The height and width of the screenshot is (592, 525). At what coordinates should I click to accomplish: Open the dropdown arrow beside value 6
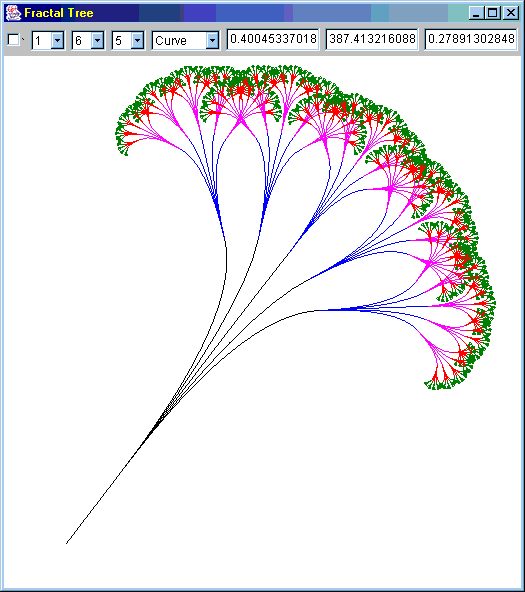[x=97, y=40]
